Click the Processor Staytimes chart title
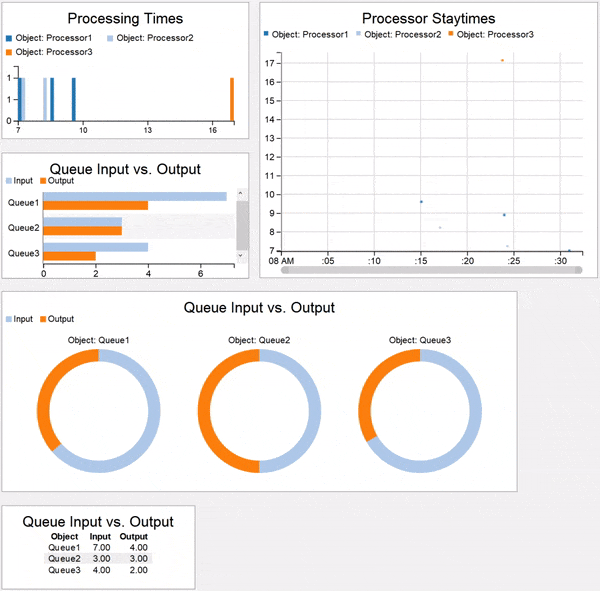The height and width of the screenshot is (591, 600). [x=428, y=18]
